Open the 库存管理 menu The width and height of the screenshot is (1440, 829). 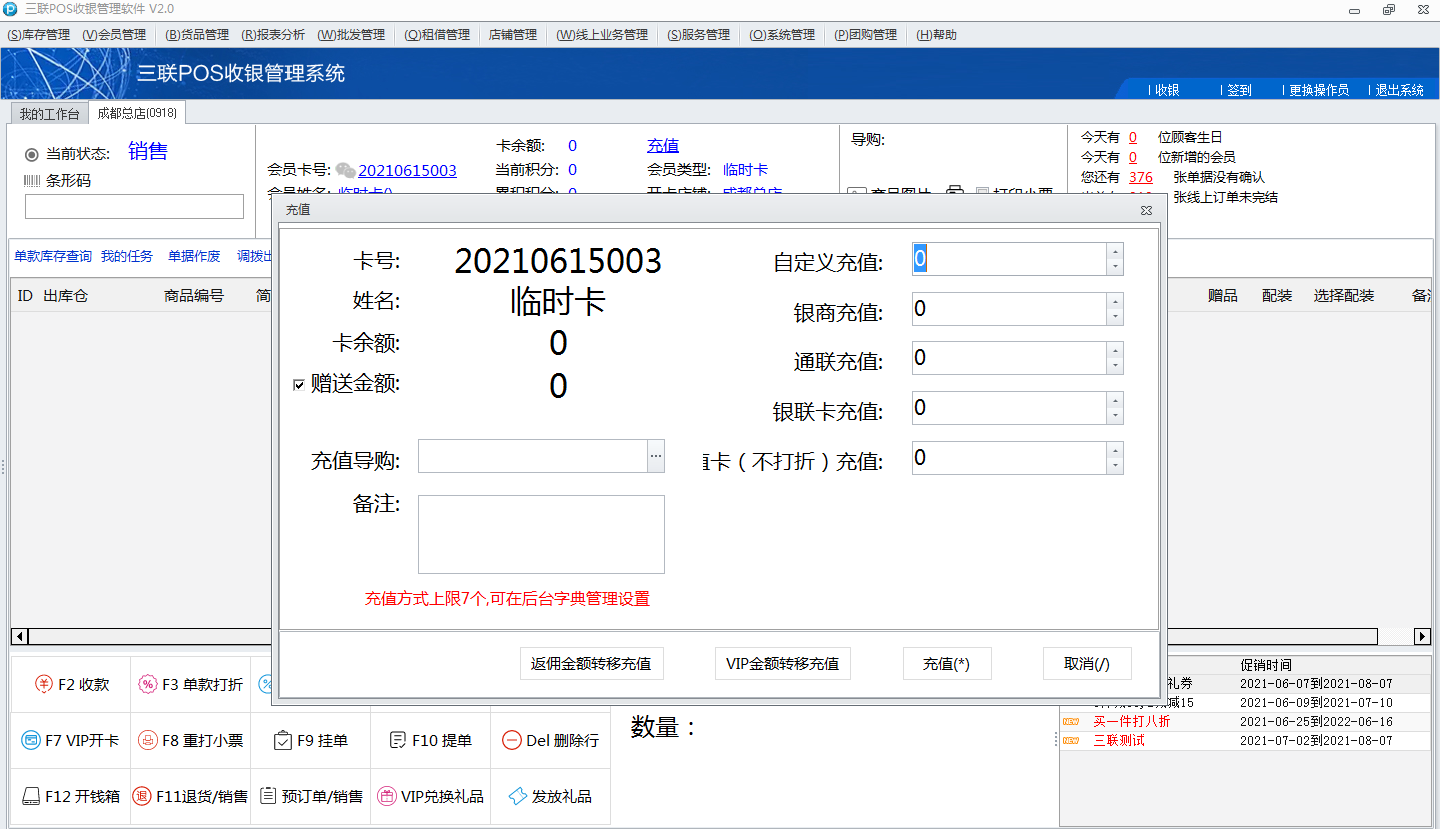pos(39,35)
